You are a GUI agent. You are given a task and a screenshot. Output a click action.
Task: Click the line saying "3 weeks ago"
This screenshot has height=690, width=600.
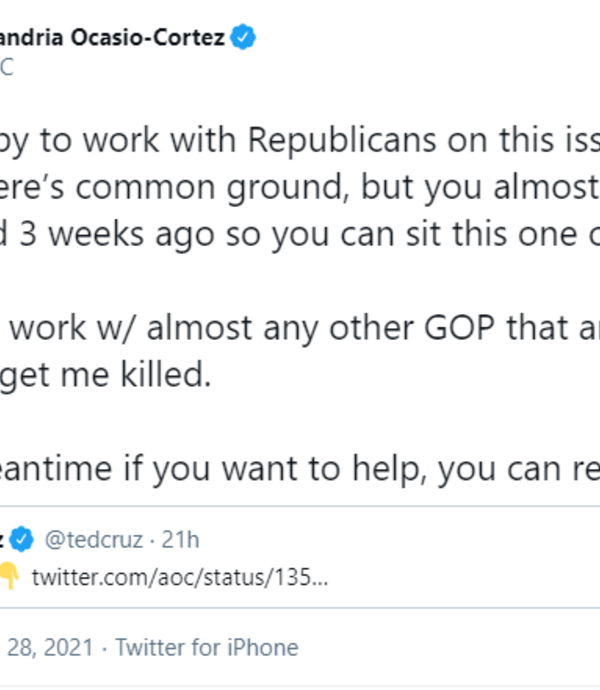click(x=300, y=240)
